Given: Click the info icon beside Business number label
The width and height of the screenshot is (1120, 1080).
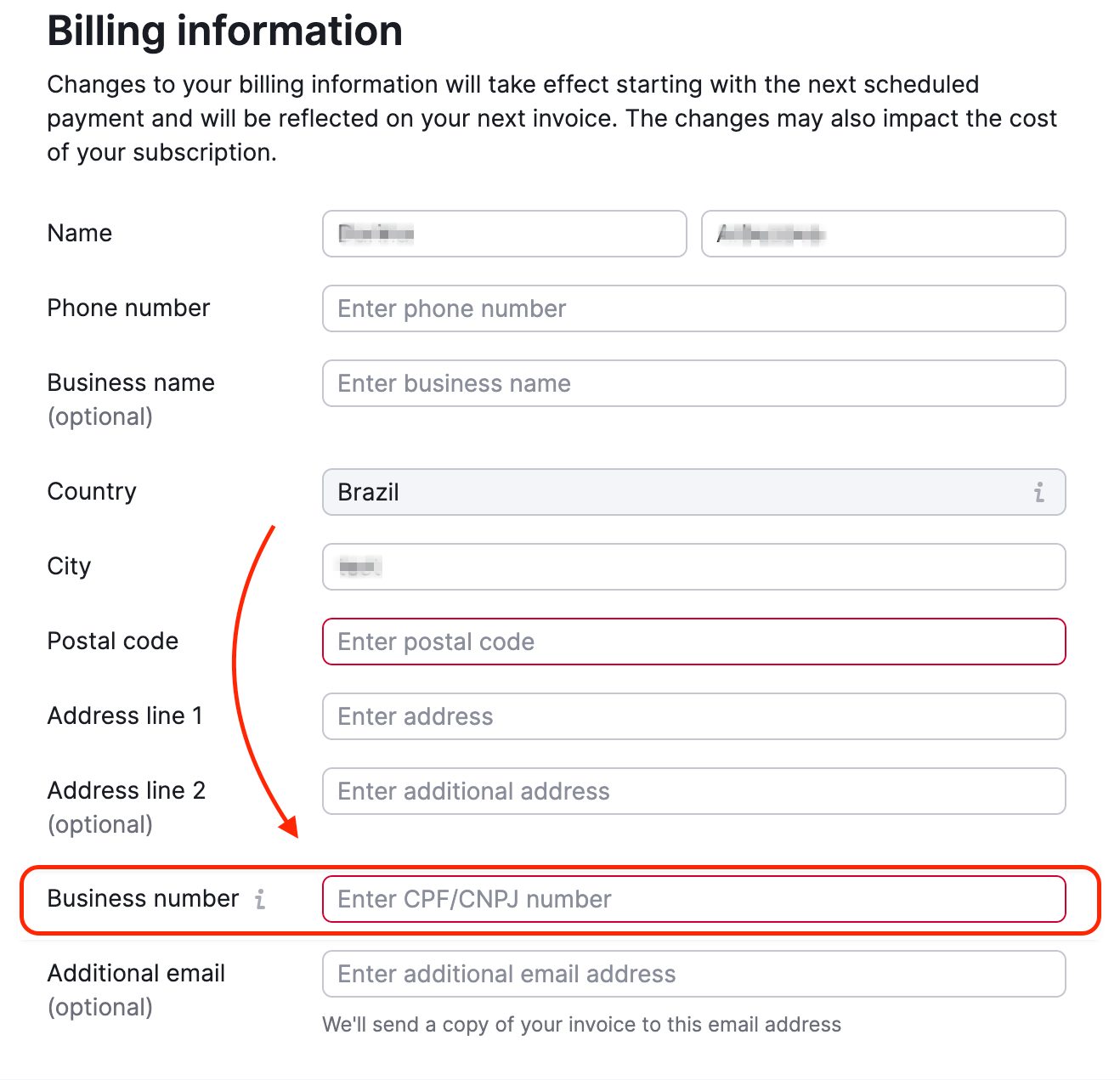Looking at the screenshot, I should click(x=261, y=898).
